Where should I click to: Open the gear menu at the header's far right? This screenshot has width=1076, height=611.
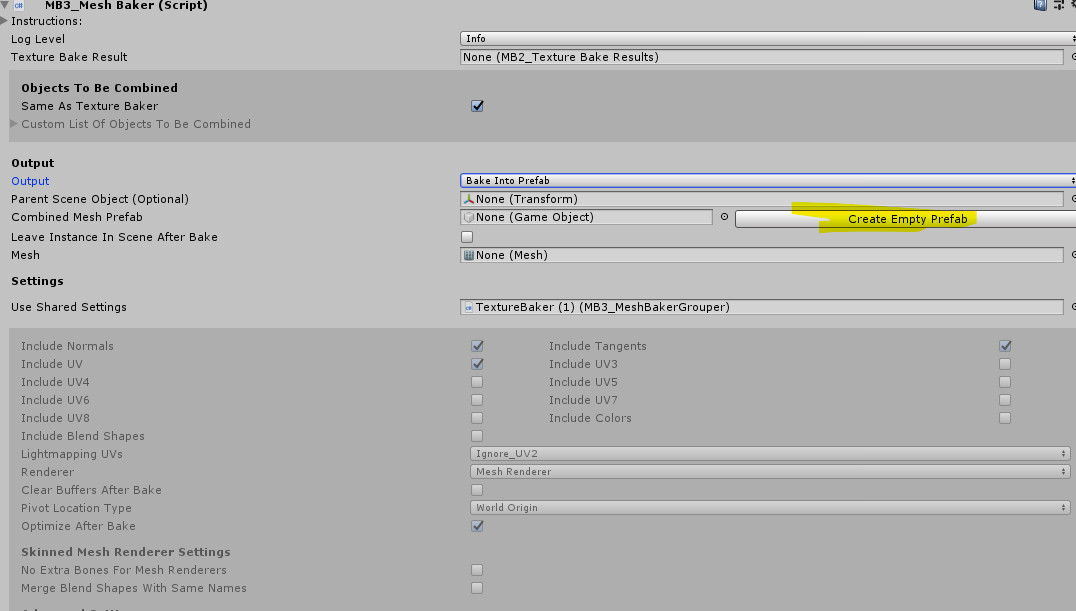(1071, 6)
